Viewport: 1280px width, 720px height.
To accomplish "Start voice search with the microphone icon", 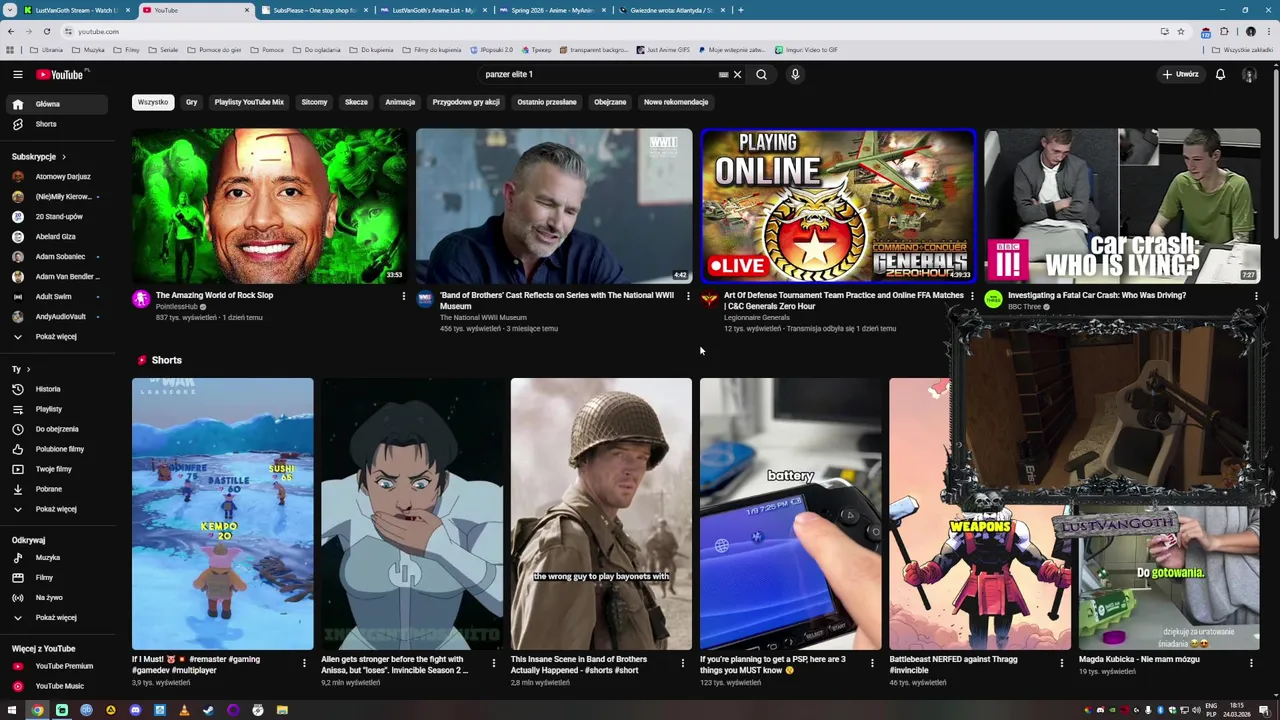I will (x=795, y=74).
